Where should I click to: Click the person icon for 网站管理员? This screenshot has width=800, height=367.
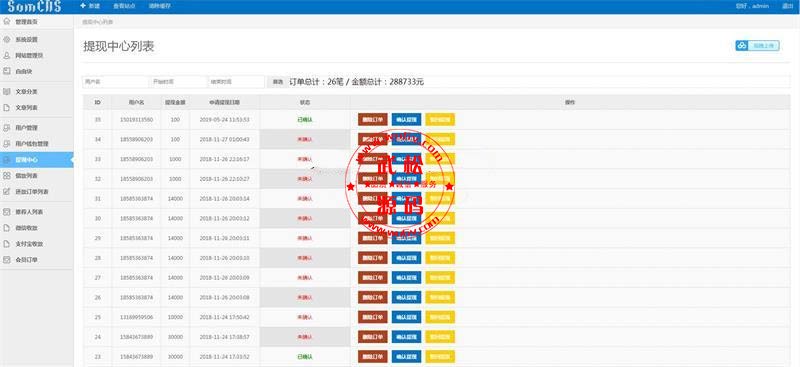click(6, 55)
